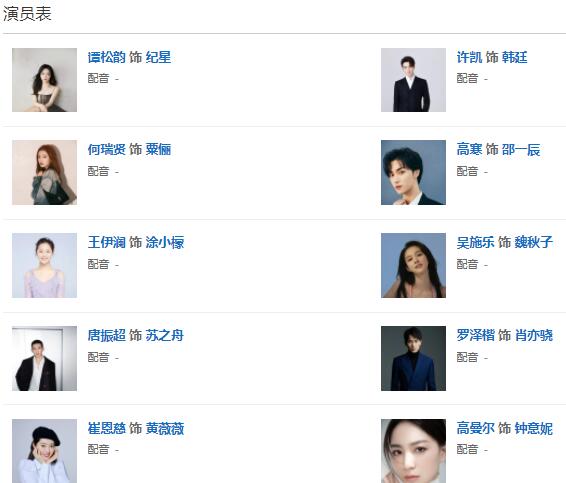Viewport: 566px width, 483px height.
Task: Open the character link 钟意妮
Action: (534, 428)
